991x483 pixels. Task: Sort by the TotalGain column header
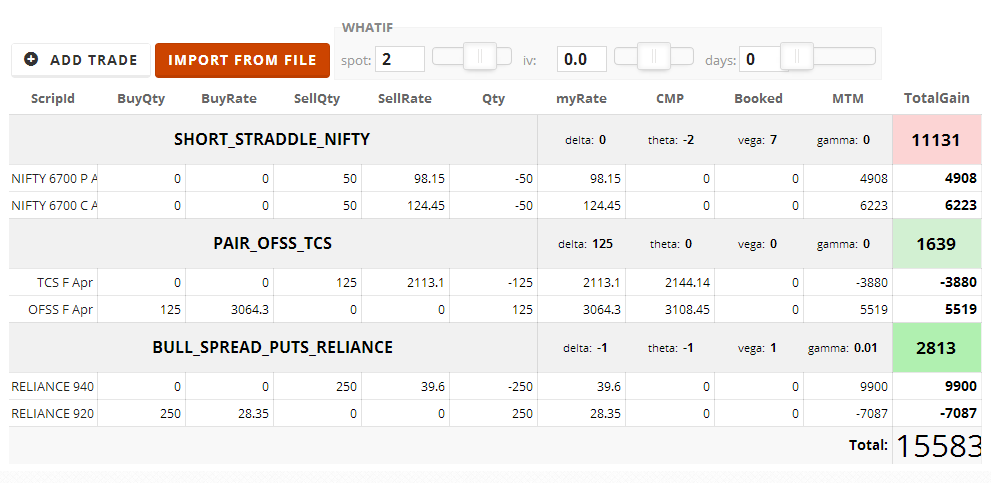pos(937,98)
